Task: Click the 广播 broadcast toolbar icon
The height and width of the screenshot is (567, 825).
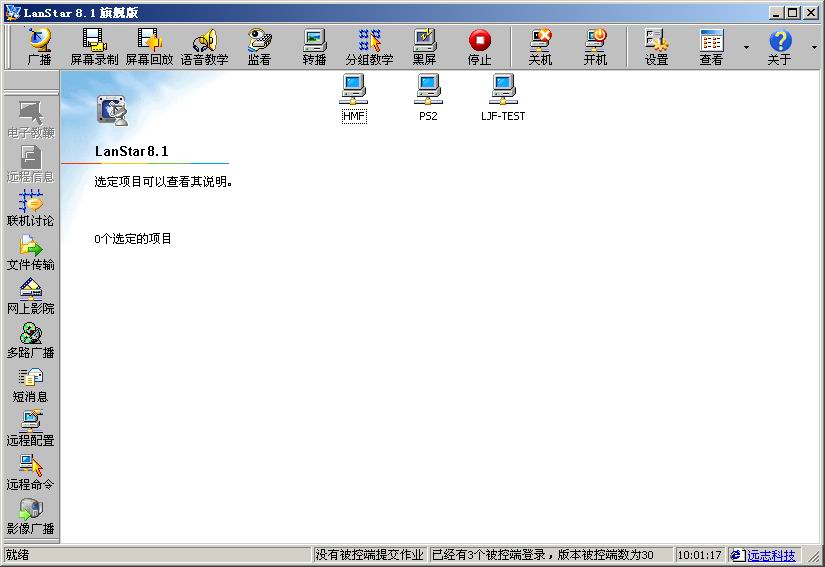Action: [x=39, y=46]
